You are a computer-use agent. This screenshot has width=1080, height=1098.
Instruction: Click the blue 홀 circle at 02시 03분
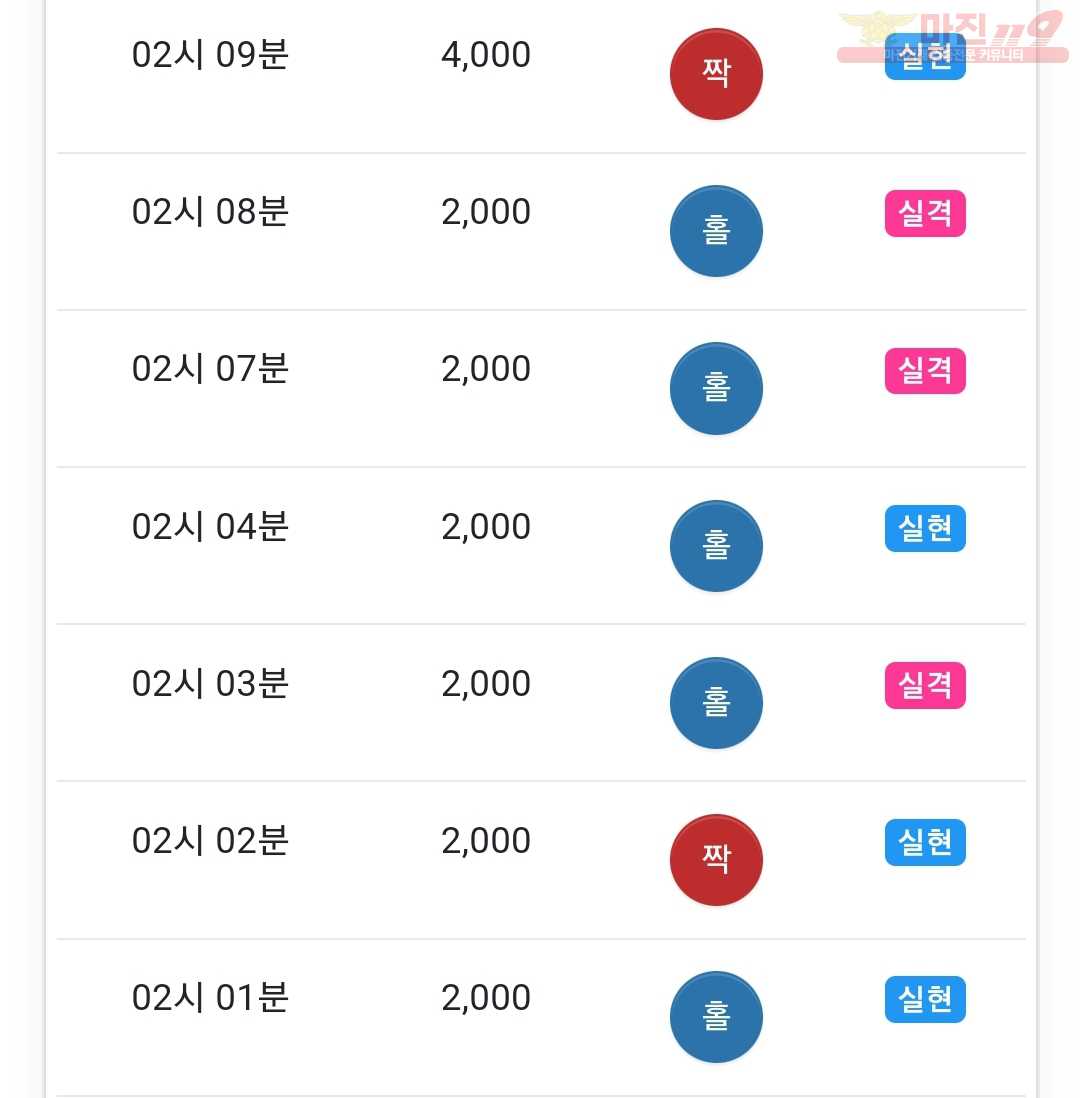pos(716,702)
